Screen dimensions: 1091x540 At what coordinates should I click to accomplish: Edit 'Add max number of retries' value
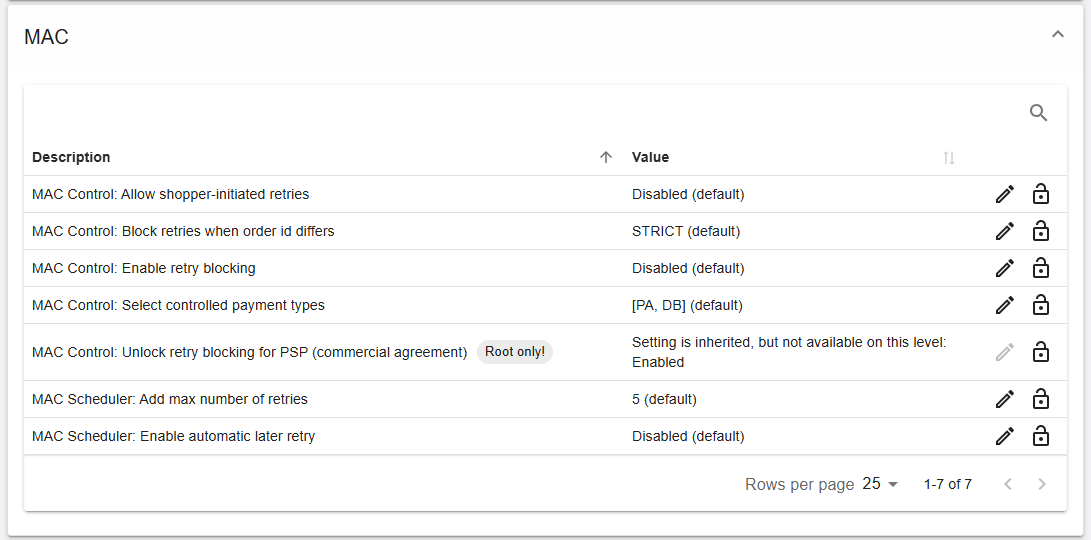pos(1005,399)
